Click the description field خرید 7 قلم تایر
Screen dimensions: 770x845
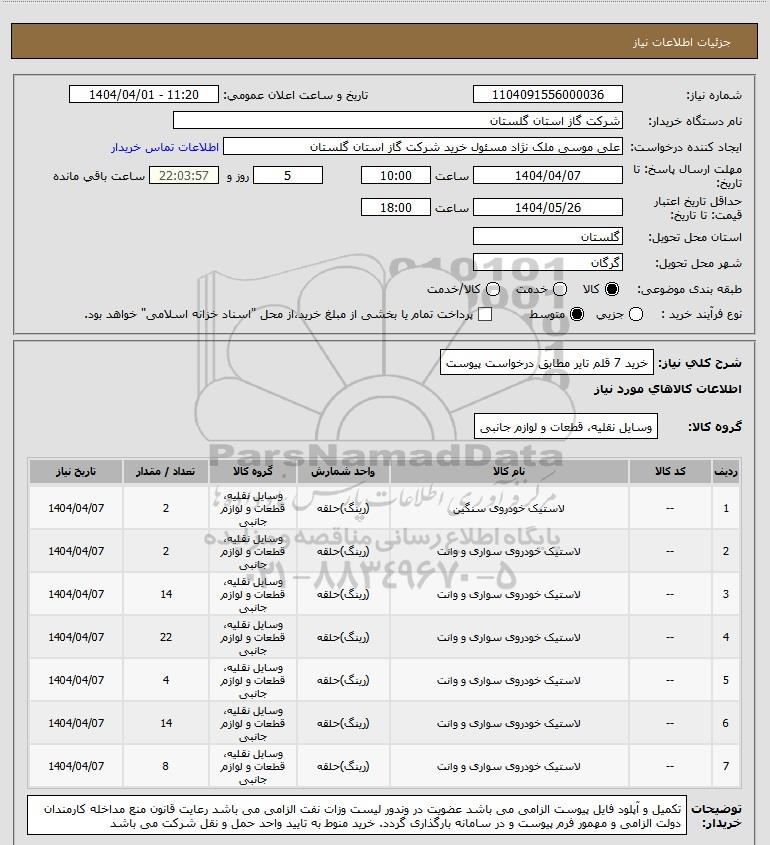[x=546, y=363]
